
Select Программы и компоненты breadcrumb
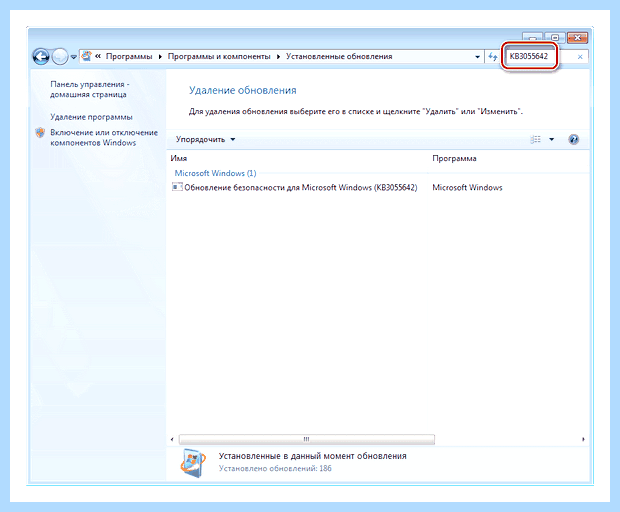tap(219, 56)
